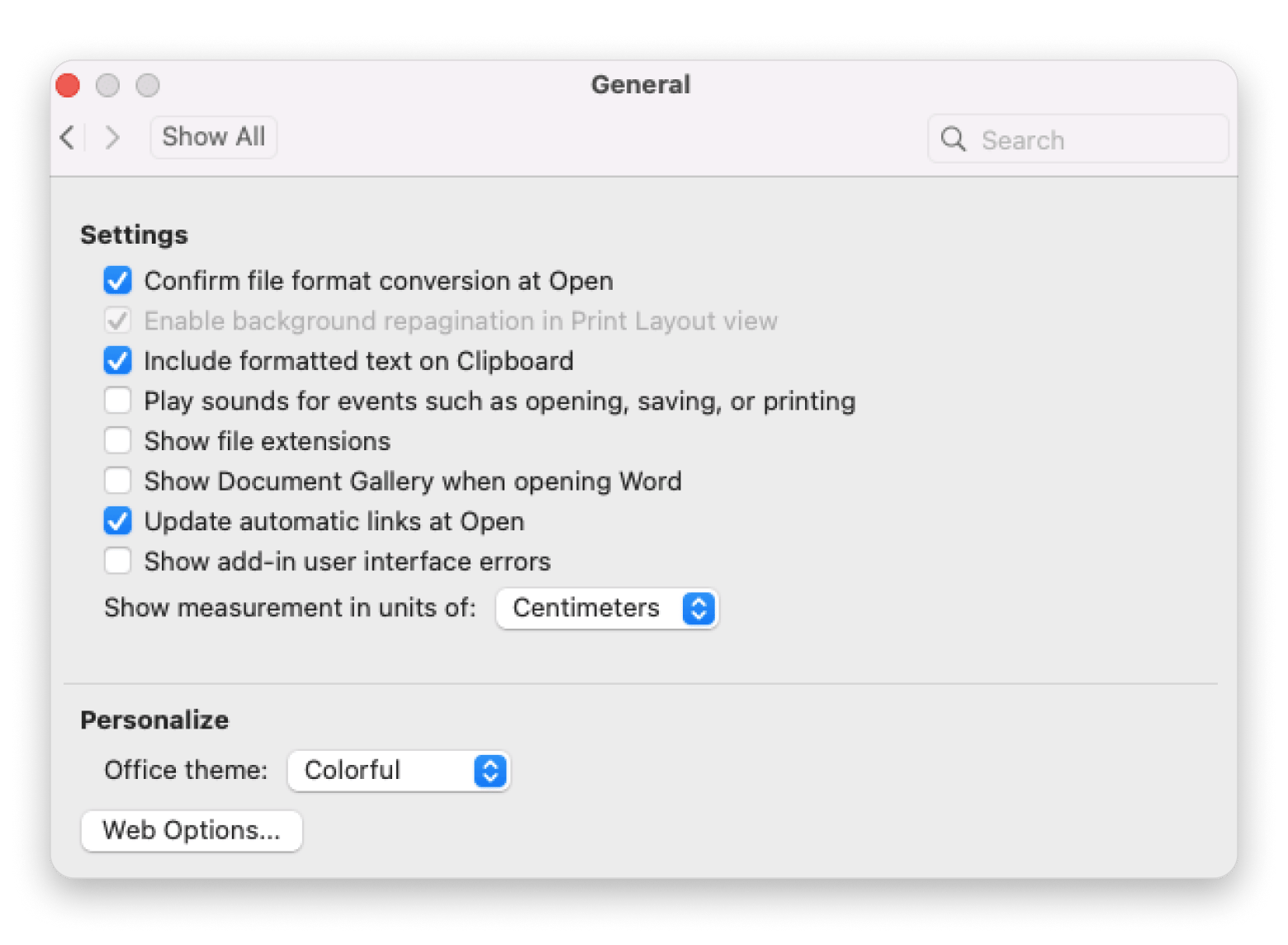
Task: Enable Show add-in user interface errors
Action: 117,560
